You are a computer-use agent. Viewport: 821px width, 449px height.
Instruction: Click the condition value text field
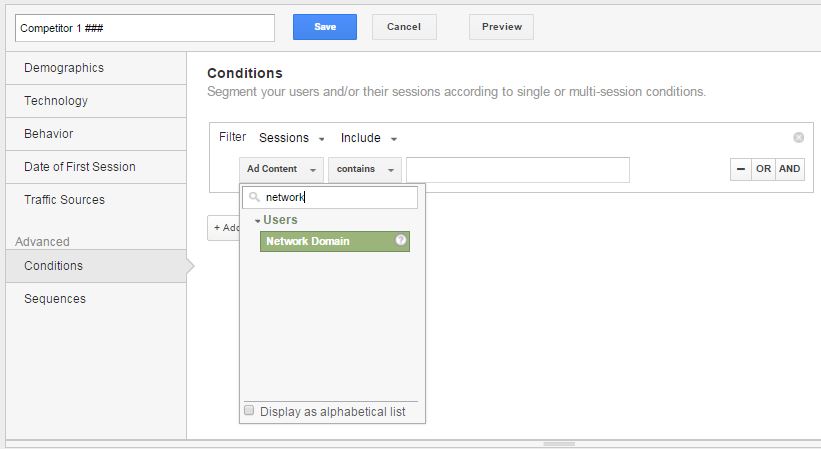518,170
